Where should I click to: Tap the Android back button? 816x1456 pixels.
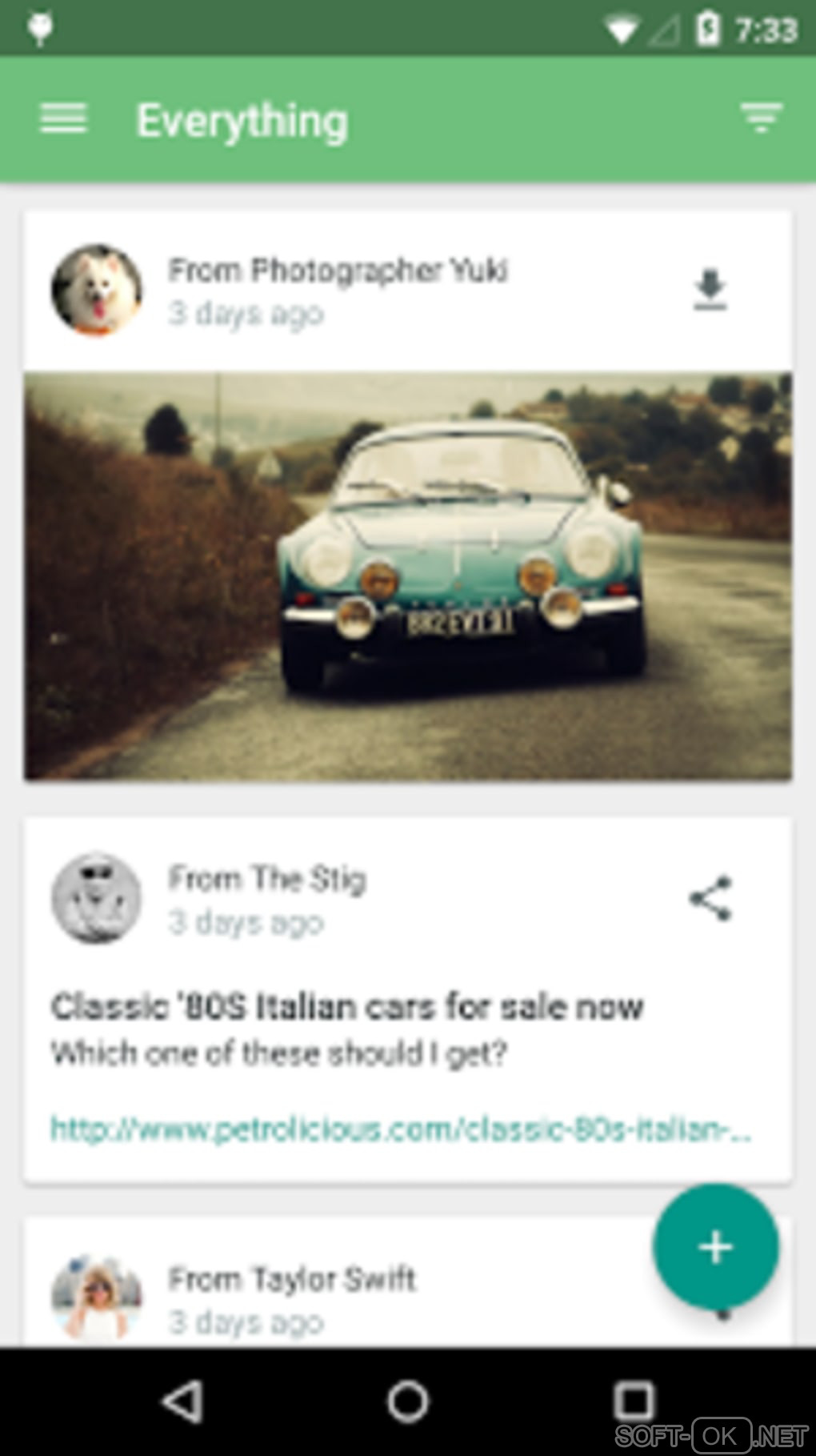pyautogui.click(x=183, y=1402)
